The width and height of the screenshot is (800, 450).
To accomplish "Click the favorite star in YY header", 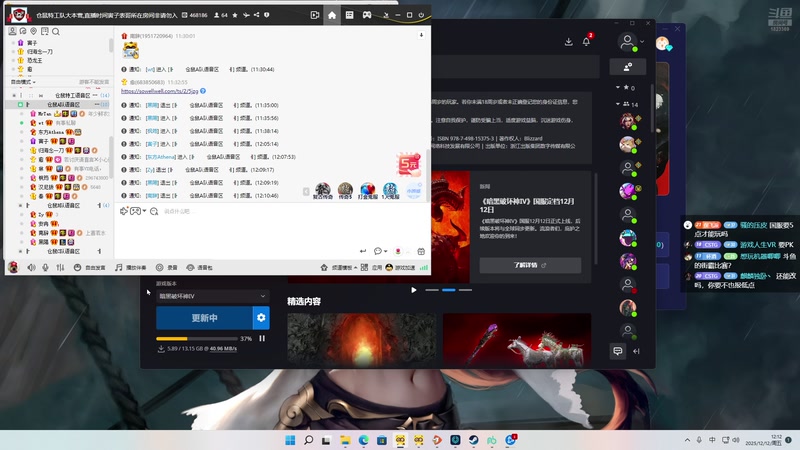I will tap(235, 15).
